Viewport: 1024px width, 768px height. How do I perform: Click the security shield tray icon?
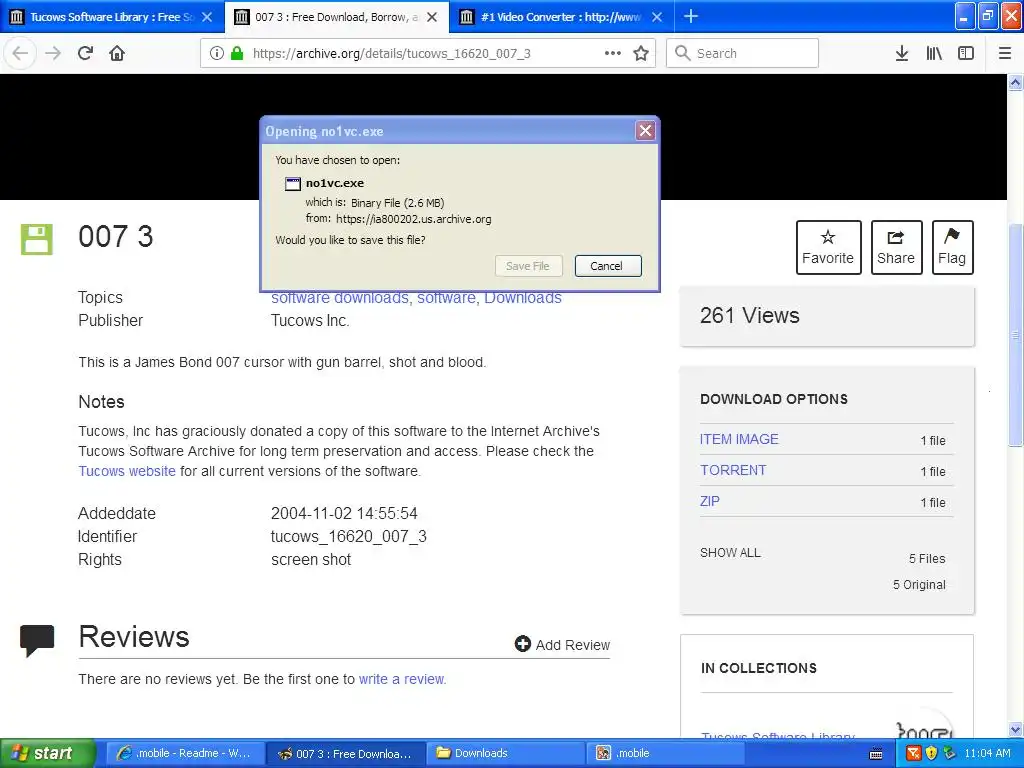(932, 753)
